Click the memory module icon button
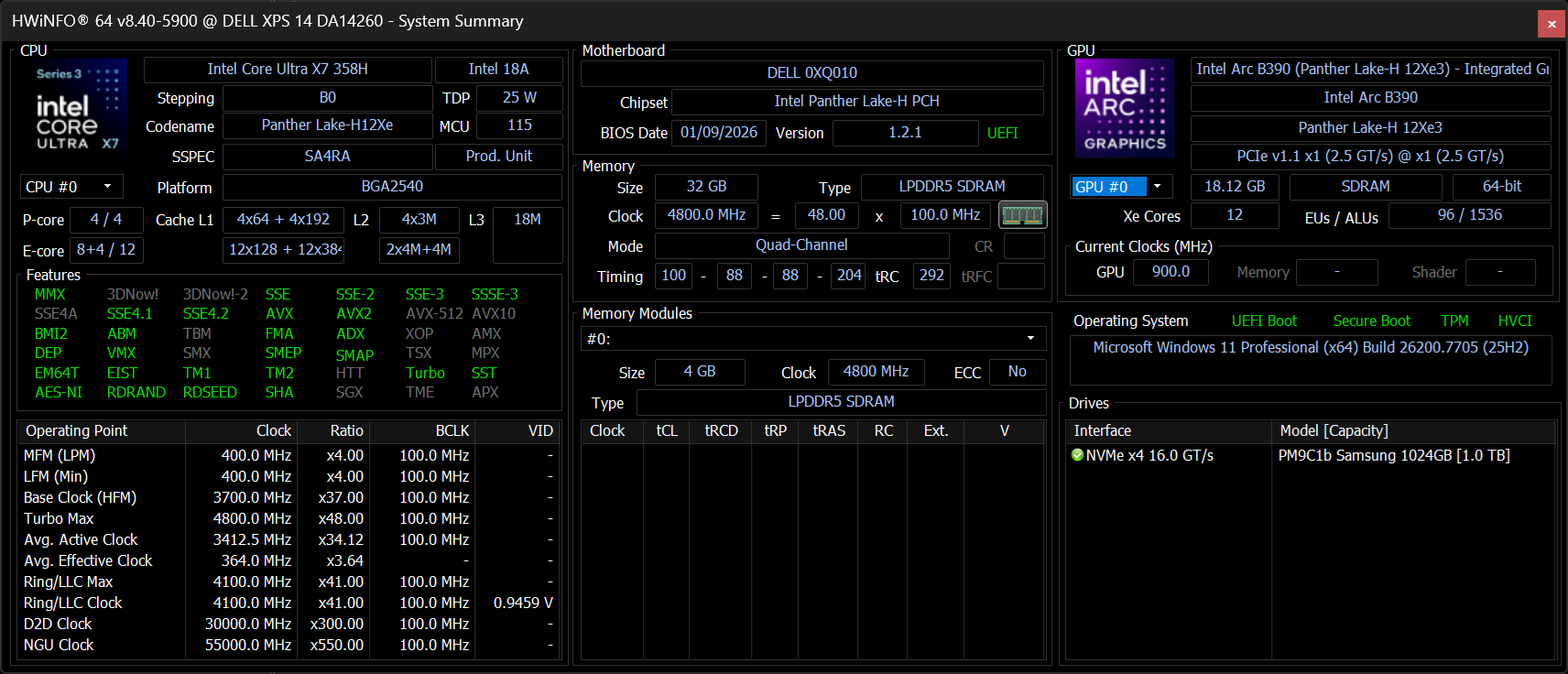The width and height of the screenshot is (1568, 674). pos(1022,215)
